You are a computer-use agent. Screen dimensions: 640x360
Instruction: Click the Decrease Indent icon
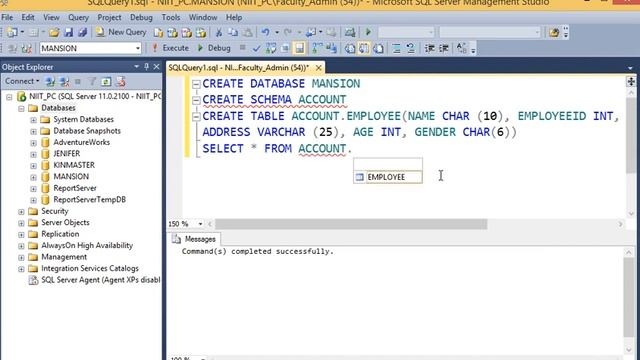(x=429, y=49)
